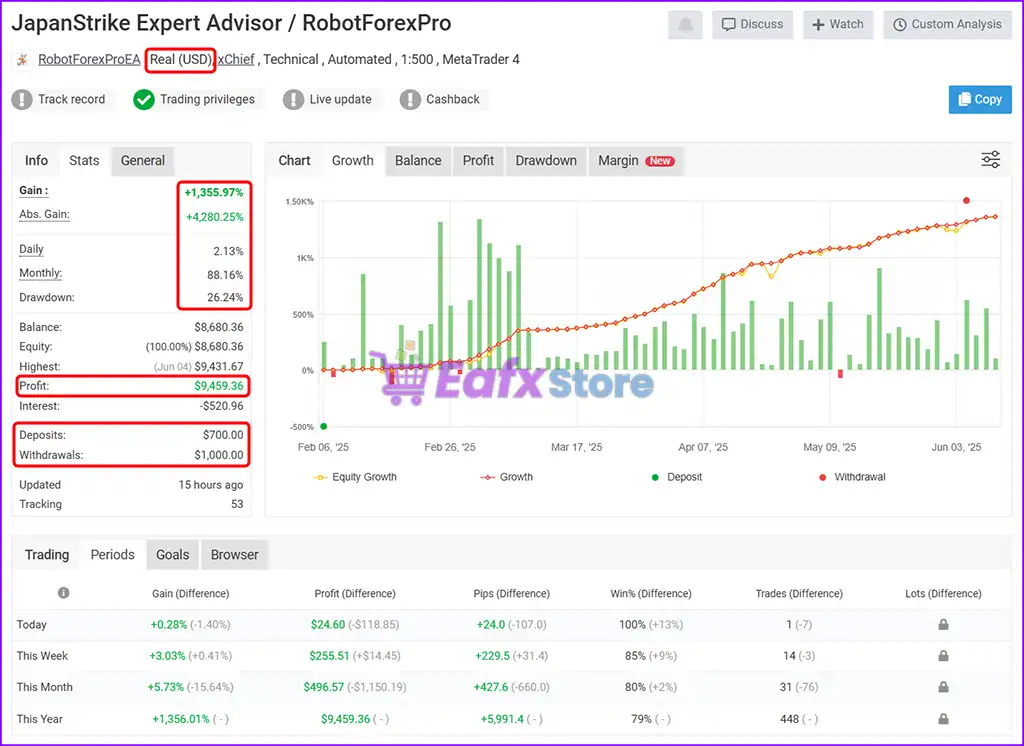Screen dimensions: 1024x746
Task: Click the Drawdown value 26.24%
Action: 225,297
